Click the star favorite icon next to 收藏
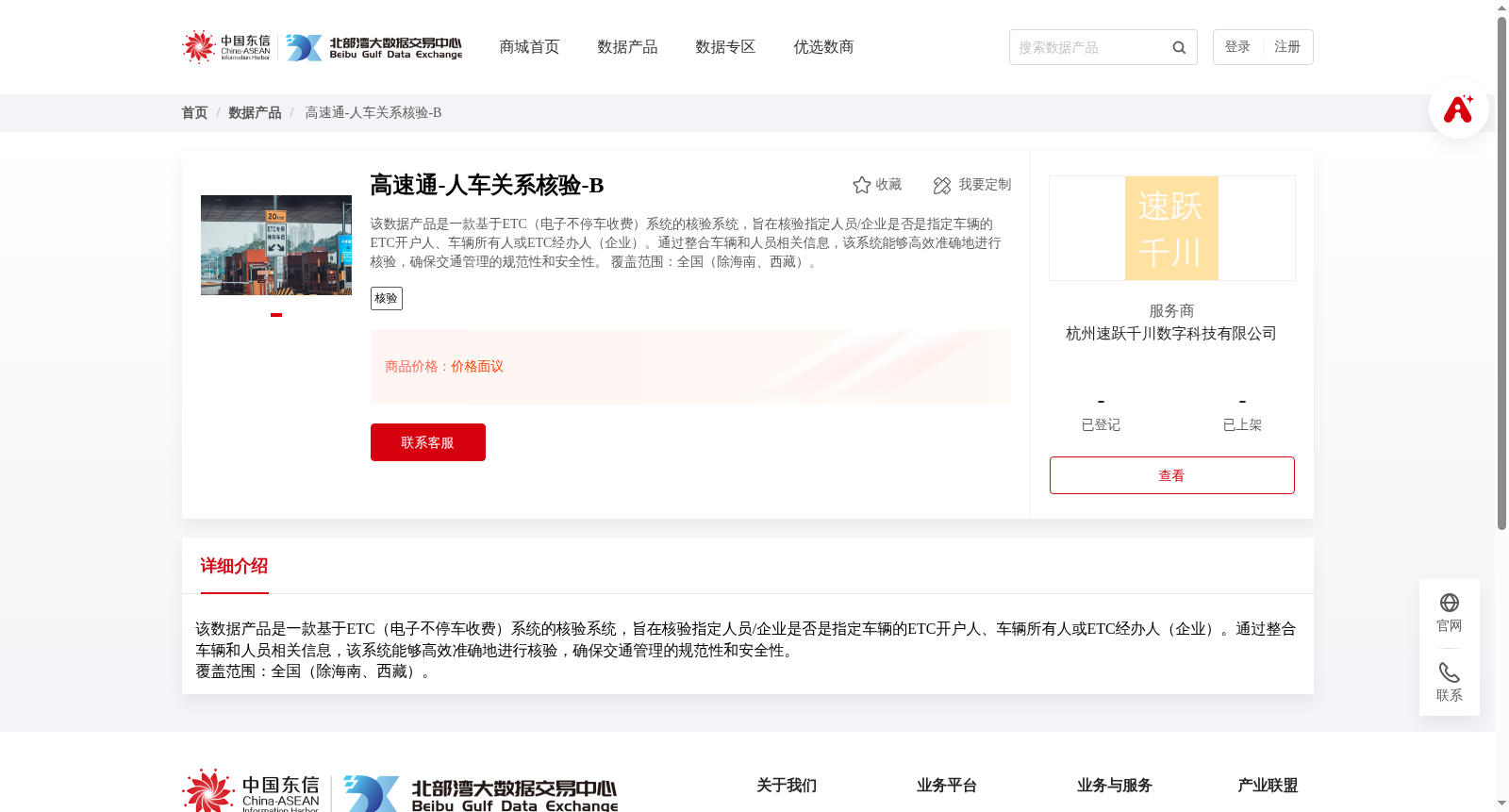This screenshot has height=812, width=1509. click(861, 185)
